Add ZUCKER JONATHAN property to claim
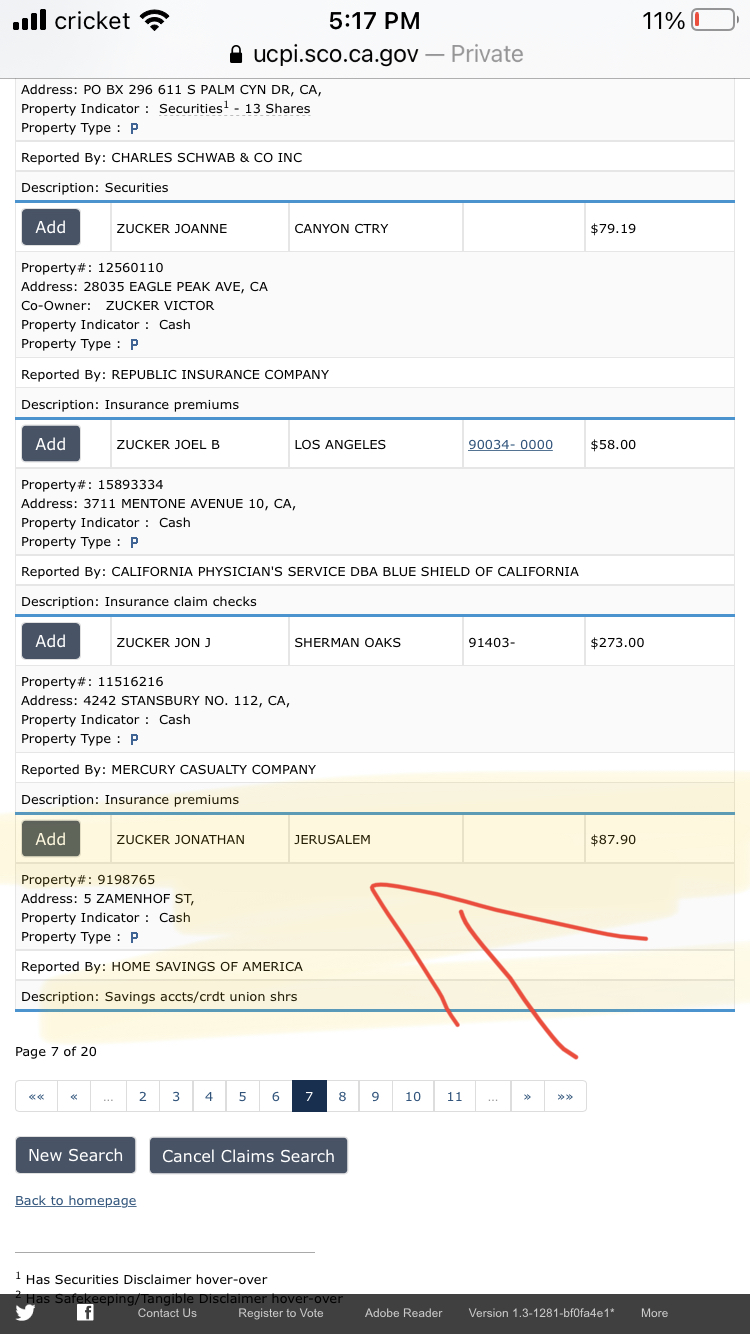The width and height of the screenshot is (750, 1334). (x=51, y=839)
